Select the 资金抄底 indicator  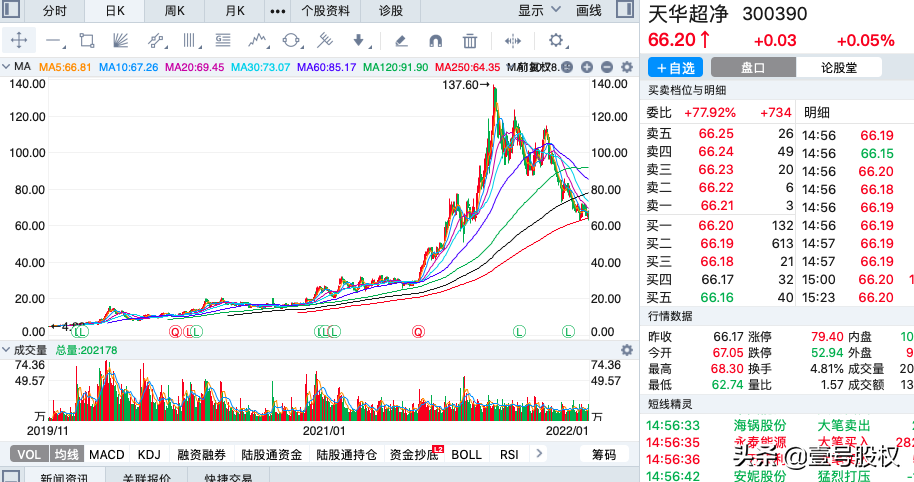(414, 455)
